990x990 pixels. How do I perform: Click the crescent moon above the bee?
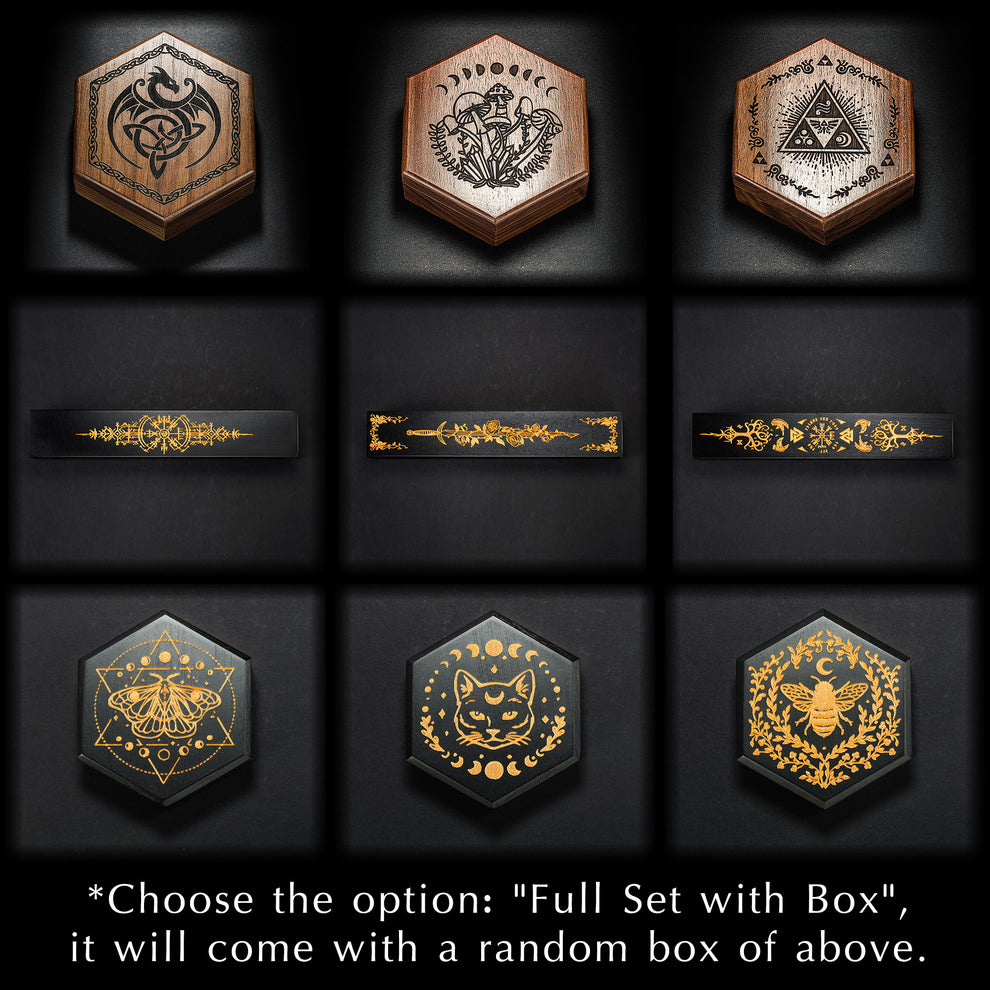[824, 666]
